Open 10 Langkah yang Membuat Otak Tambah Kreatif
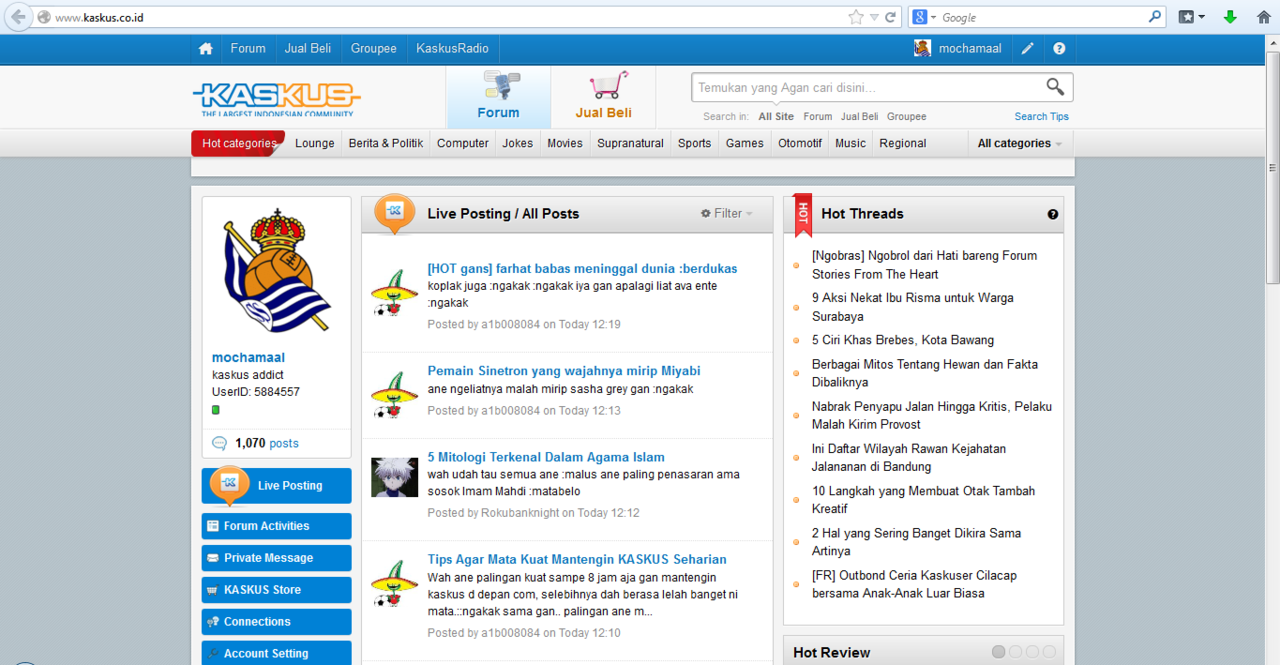1280x665 pixels. pyautogui.click(x=923, y=500)
